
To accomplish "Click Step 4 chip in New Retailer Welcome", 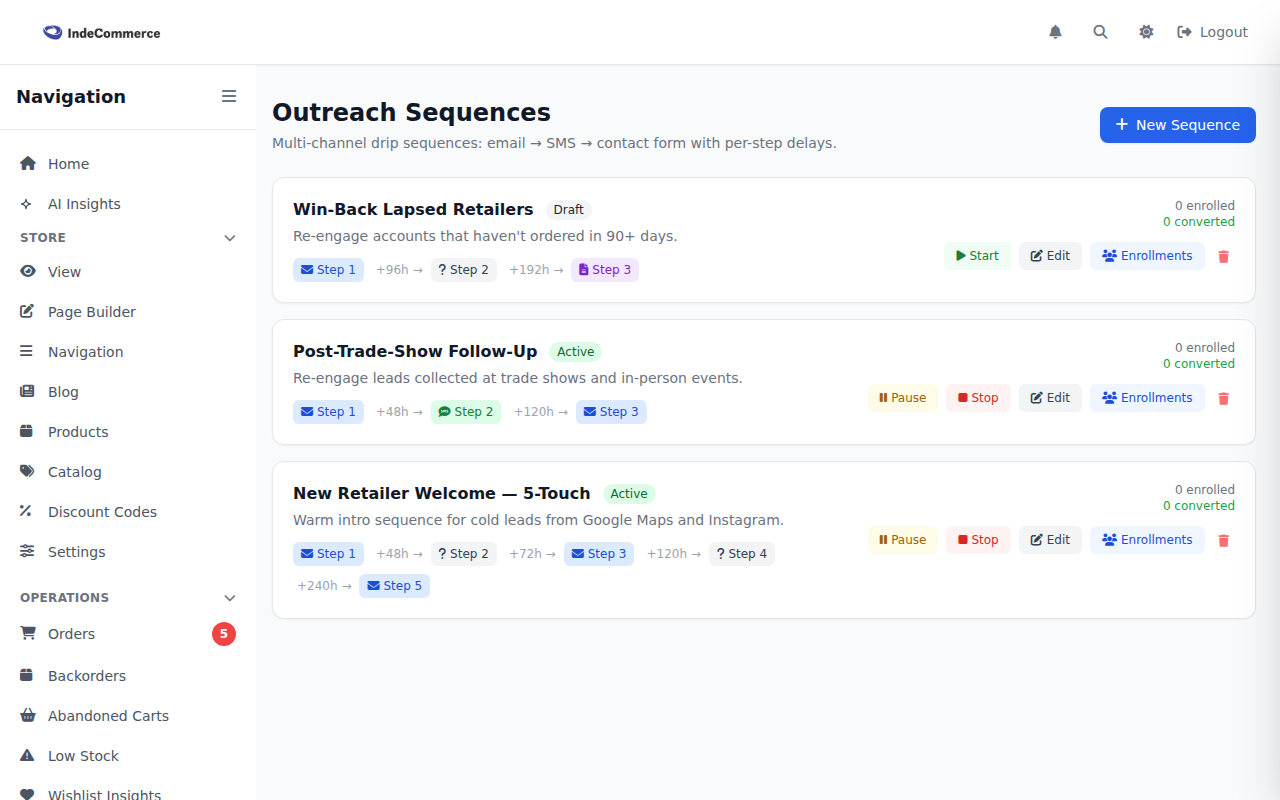I will click(742, 554).
